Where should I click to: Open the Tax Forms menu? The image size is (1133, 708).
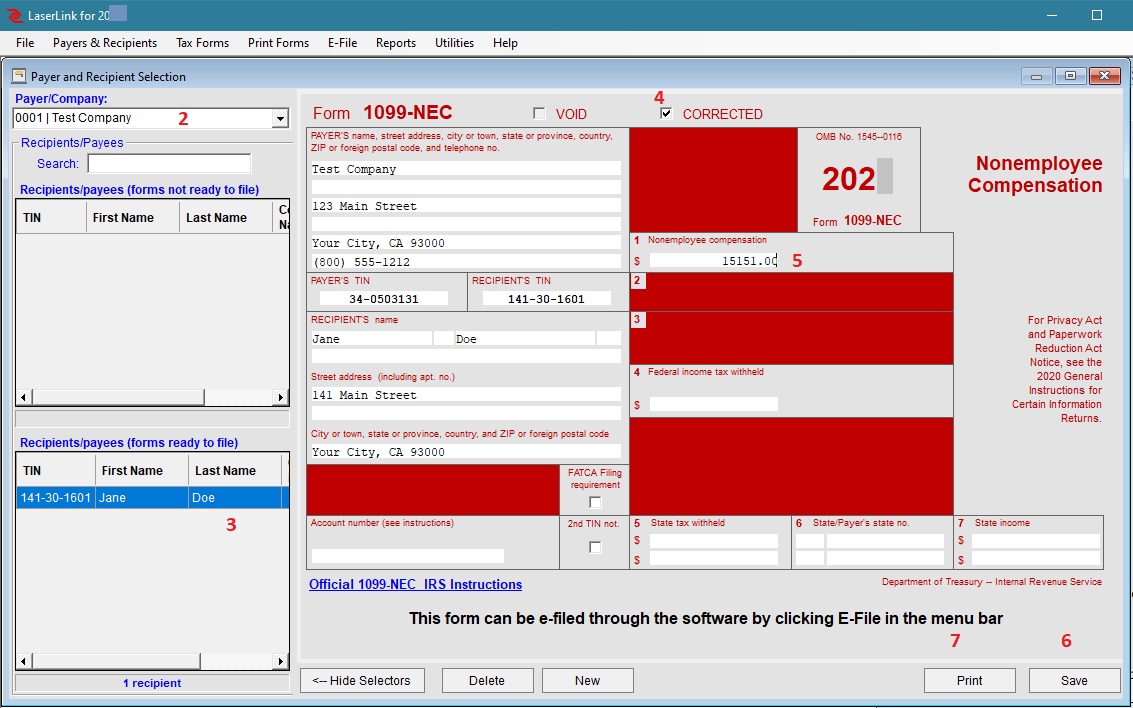(x=202, y=43)
